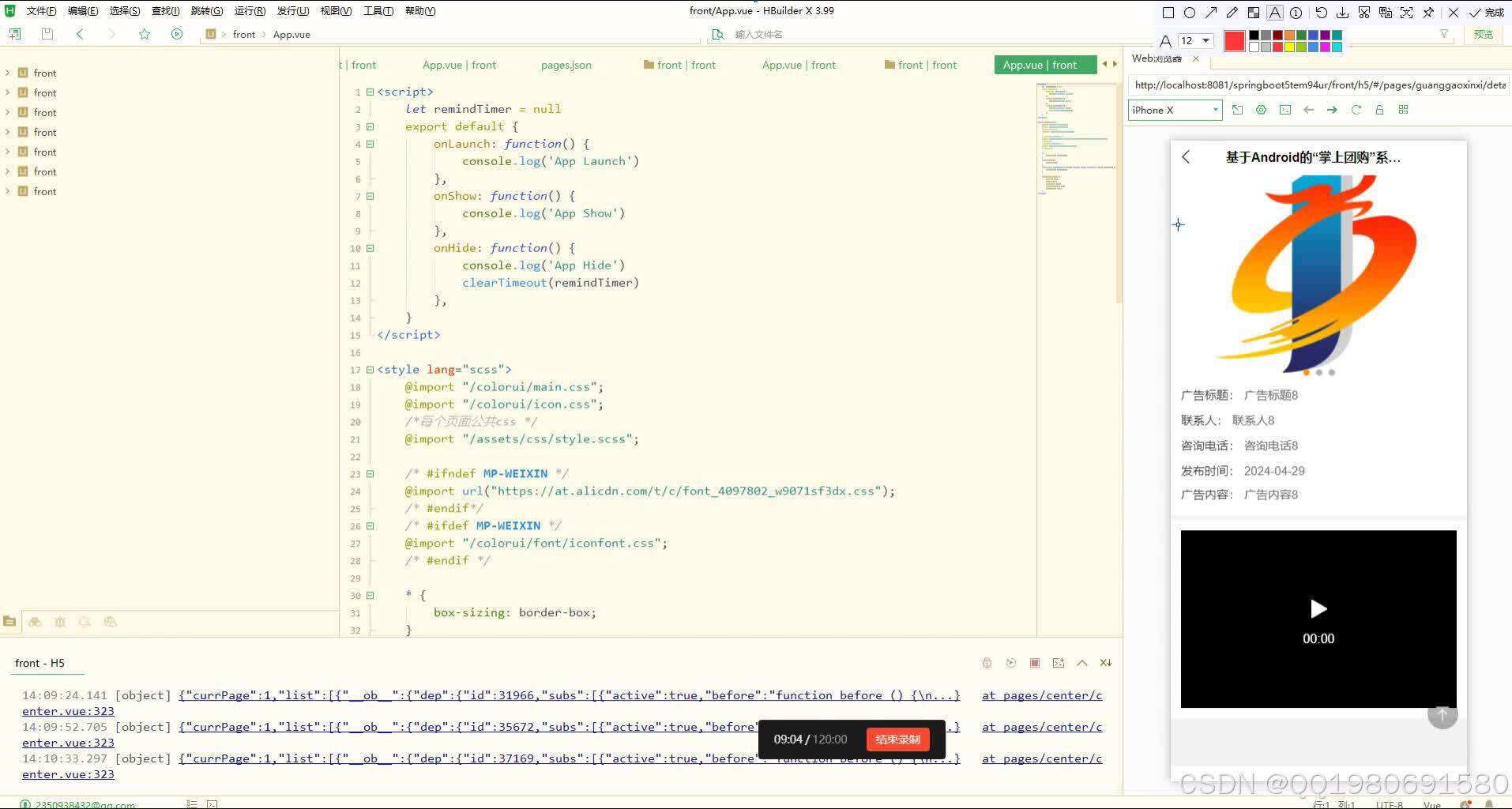Open the 文件(F) menu
The image size is (1512, 809).
pyautogui.click(x=41, y=11)
